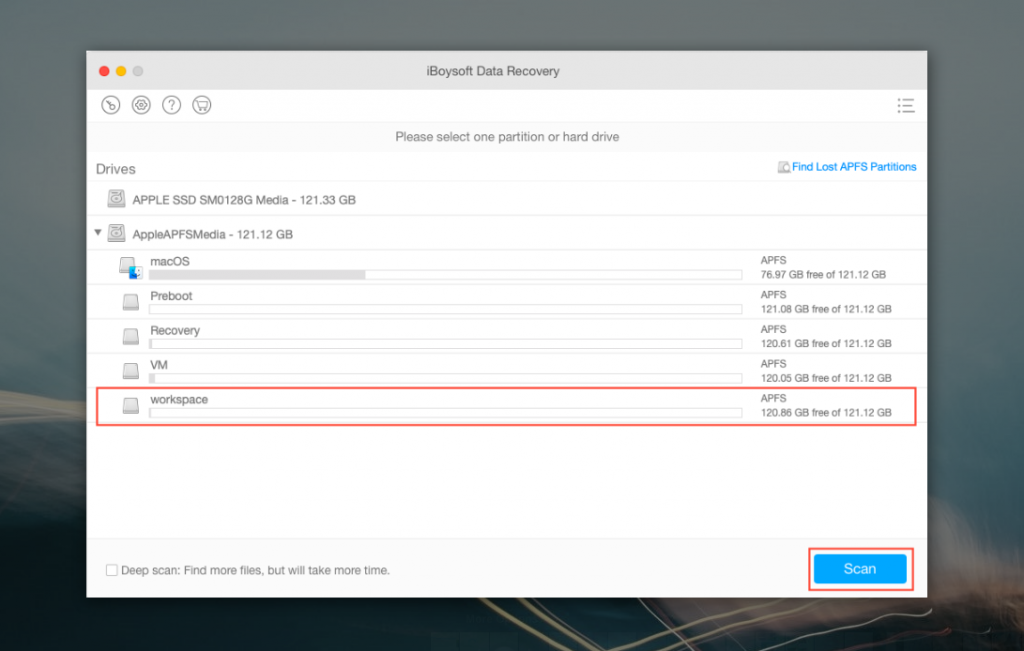Click the '120.61 GB free of 121.12 GB' text
The height and width of the screenshot is (651, 1024).
click(825, 343)
